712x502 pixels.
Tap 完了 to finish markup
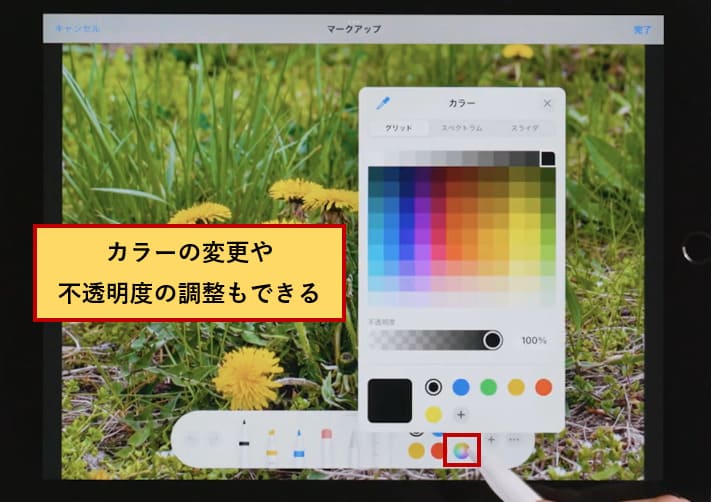(x=642, y=30)
